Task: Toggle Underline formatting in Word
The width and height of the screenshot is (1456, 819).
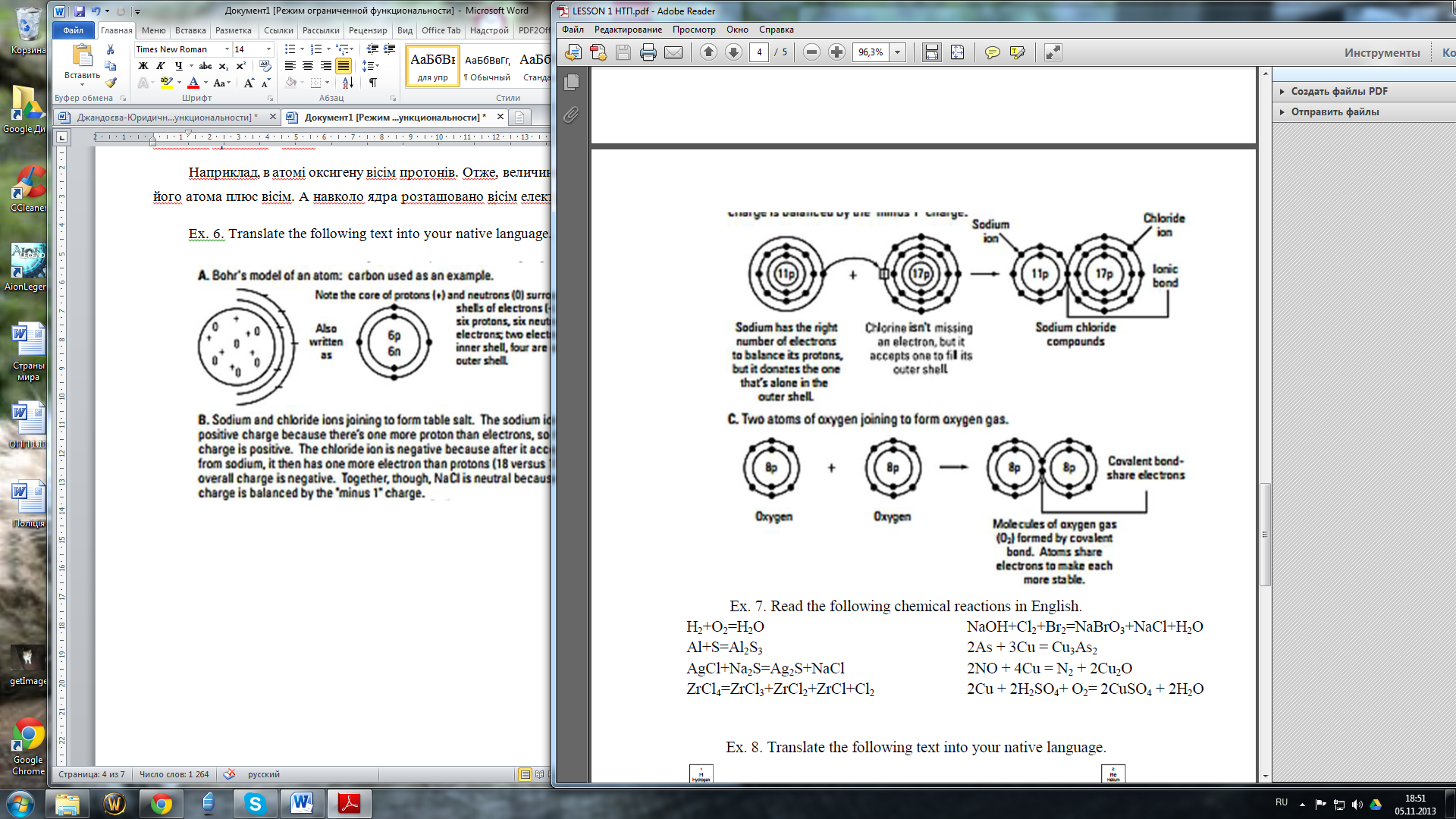Action: 178,66
